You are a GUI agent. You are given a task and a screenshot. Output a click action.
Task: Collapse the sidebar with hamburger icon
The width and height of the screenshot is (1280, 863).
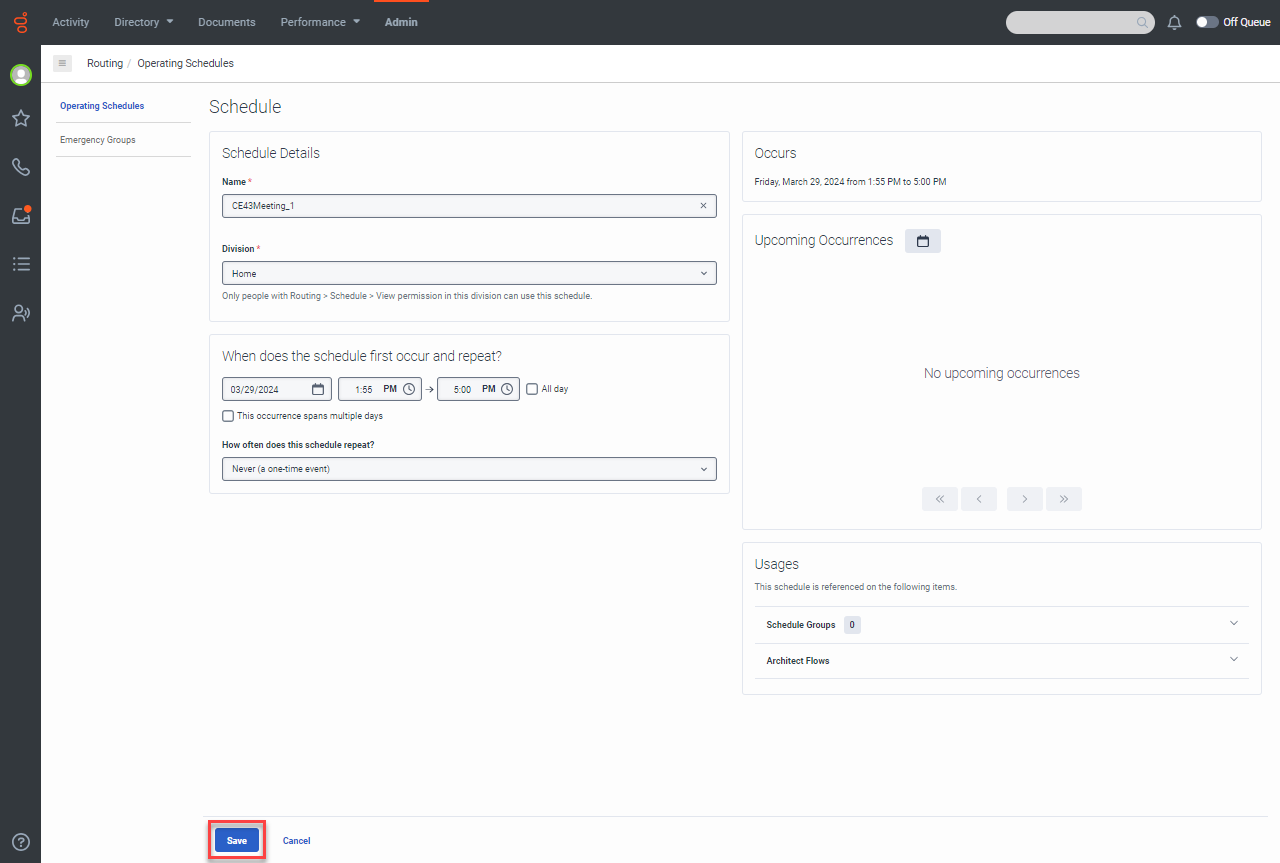point(62,63)
